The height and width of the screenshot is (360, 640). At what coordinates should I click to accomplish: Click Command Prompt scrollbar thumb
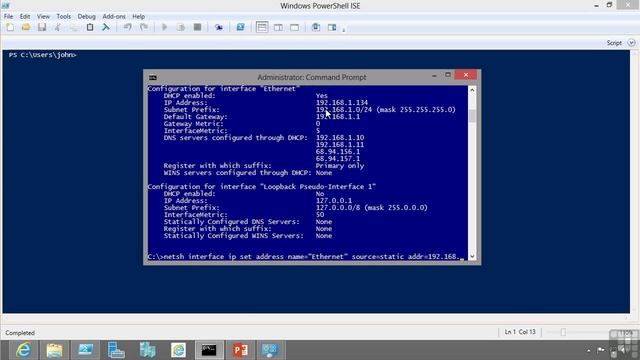pos(472,116)
